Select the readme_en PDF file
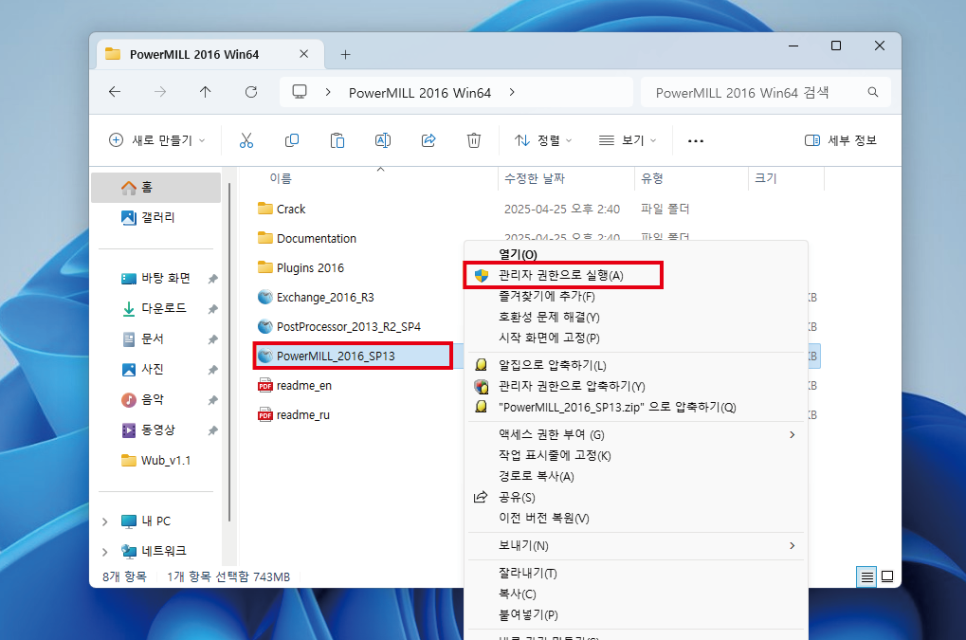This screenshot has width=966, height=640. click(x=295, y=386)
